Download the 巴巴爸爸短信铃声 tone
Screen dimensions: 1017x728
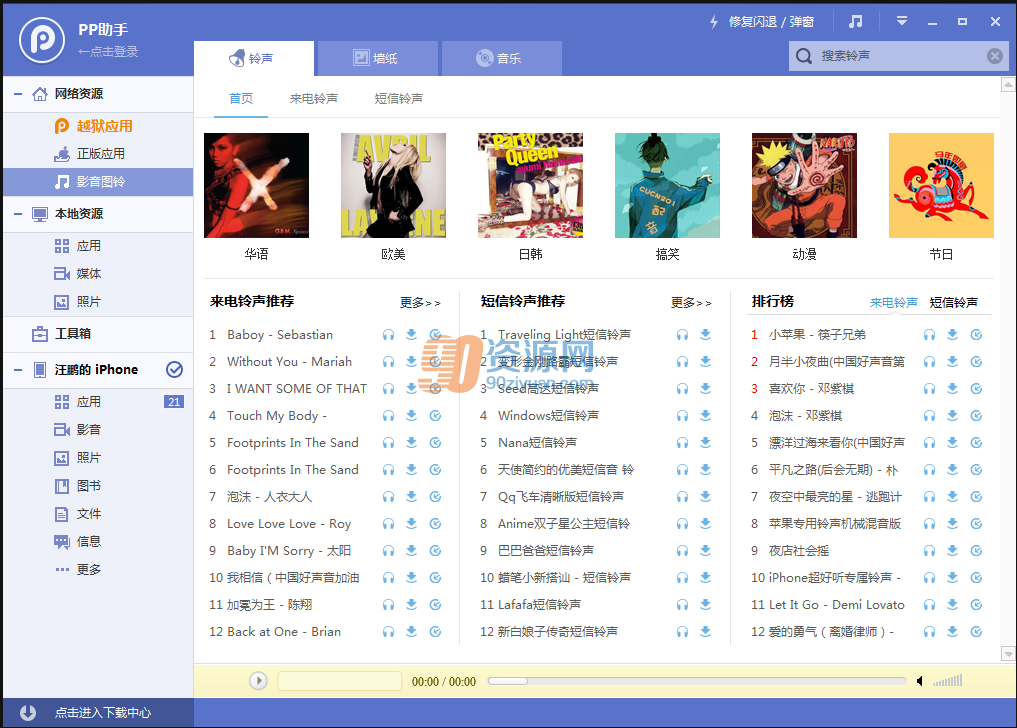[706, 551]
